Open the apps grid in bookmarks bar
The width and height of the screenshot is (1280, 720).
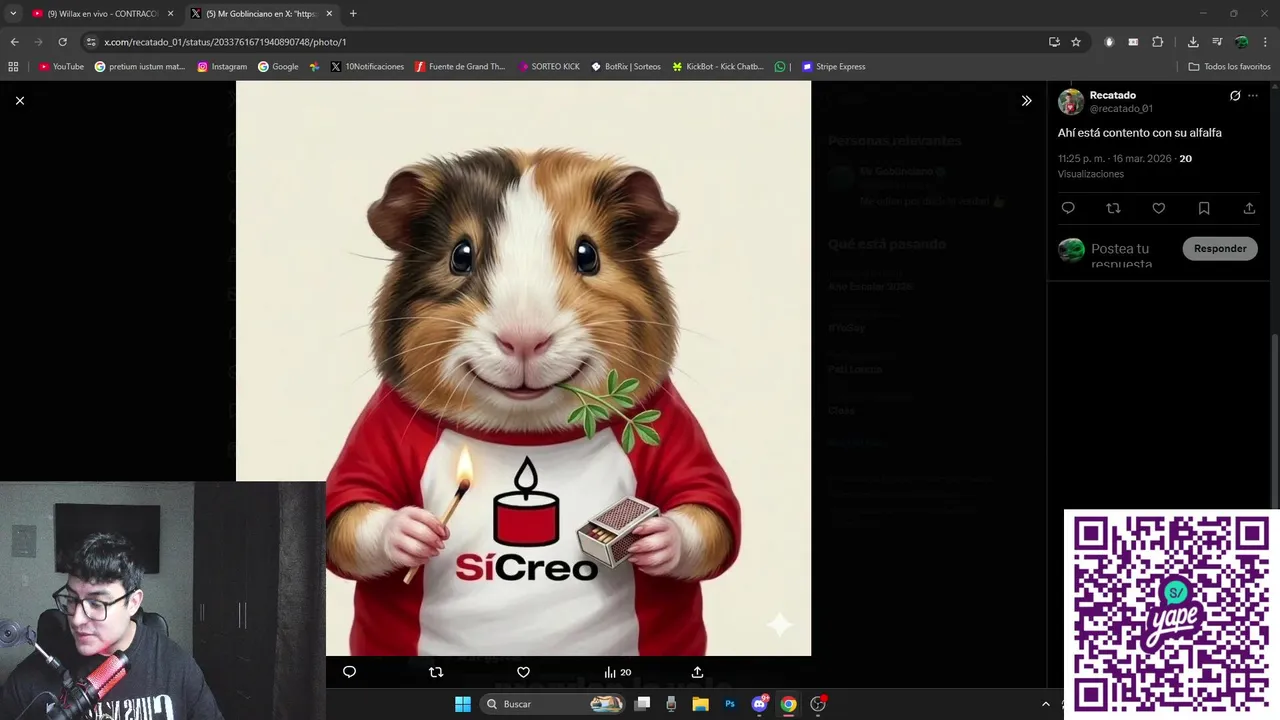(x=13, y=67)
